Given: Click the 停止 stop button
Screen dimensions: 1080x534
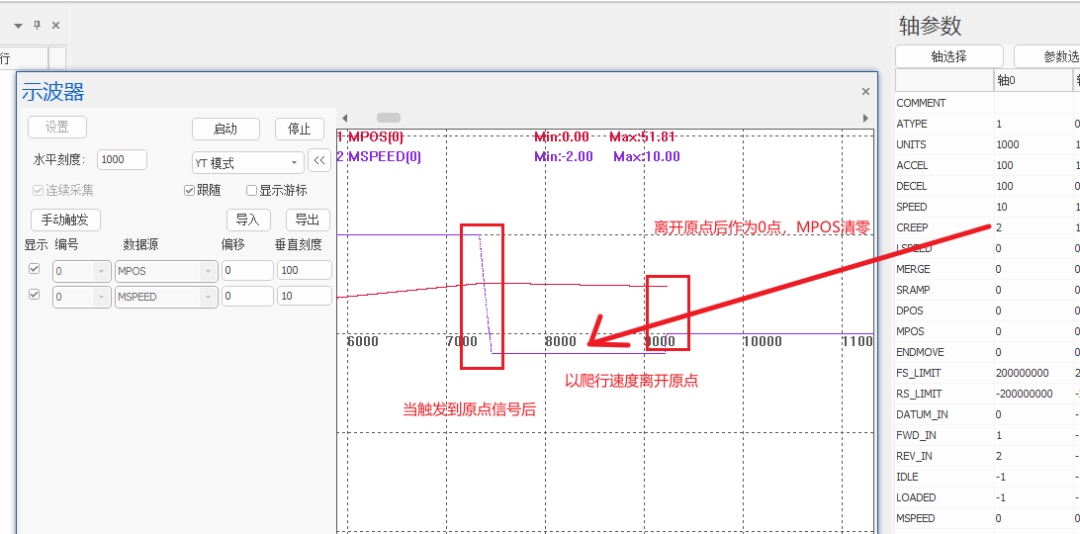Looking at the screenshot, I should (x=300, y=129).
